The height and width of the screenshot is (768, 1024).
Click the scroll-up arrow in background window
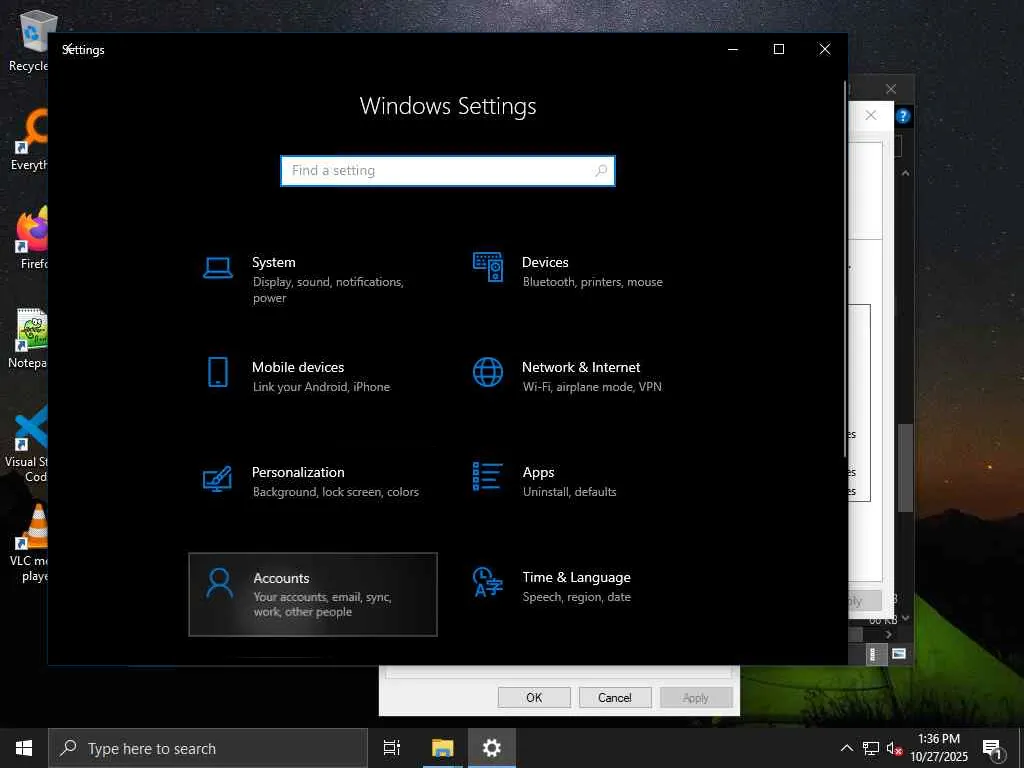point(905,173)
